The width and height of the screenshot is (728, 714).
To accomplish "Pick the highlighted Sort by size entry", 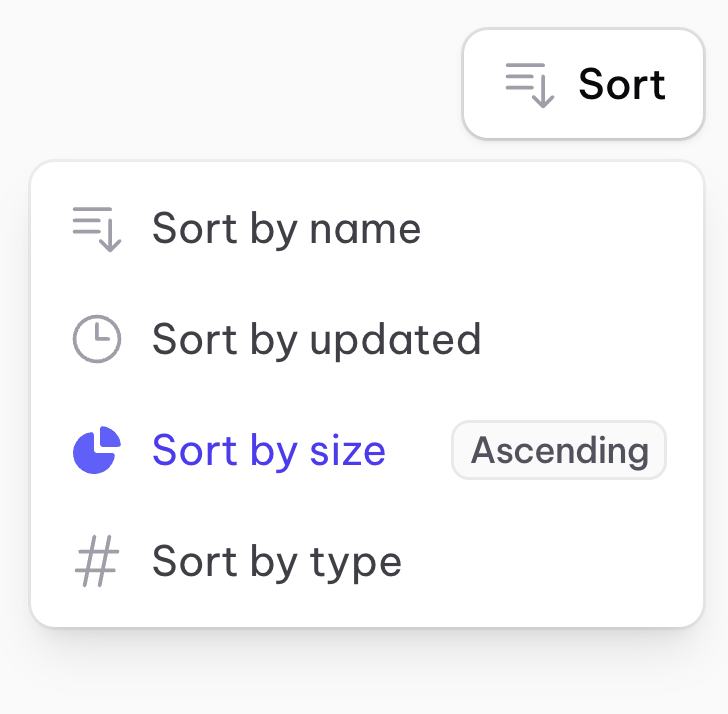I will tap(268, 451).
